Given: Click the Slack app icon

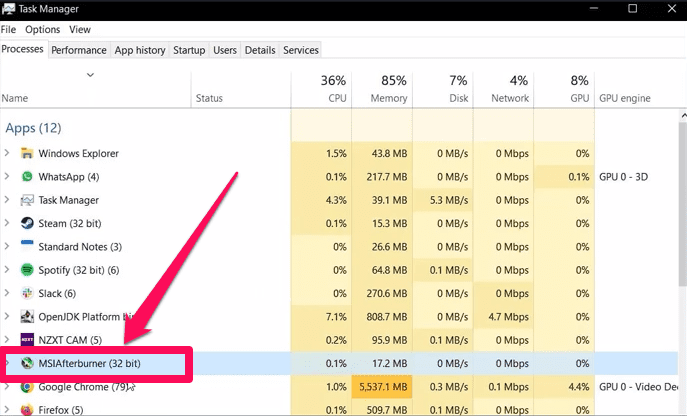Looking at the screenshot, I should [27, 293].
